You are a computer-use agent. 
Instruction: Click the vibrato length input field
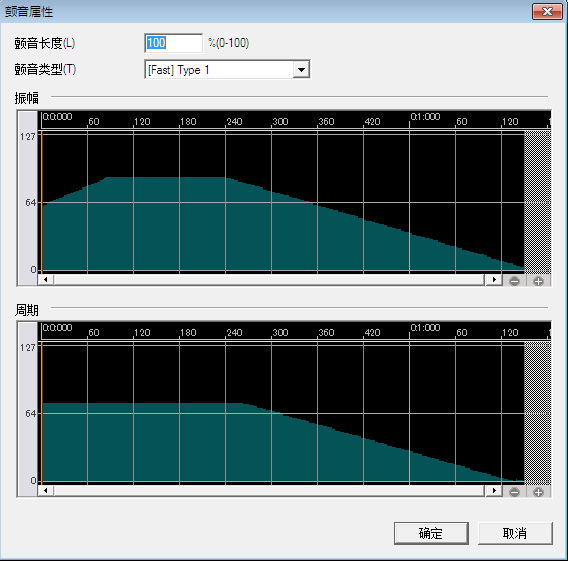tap(174, 43)
